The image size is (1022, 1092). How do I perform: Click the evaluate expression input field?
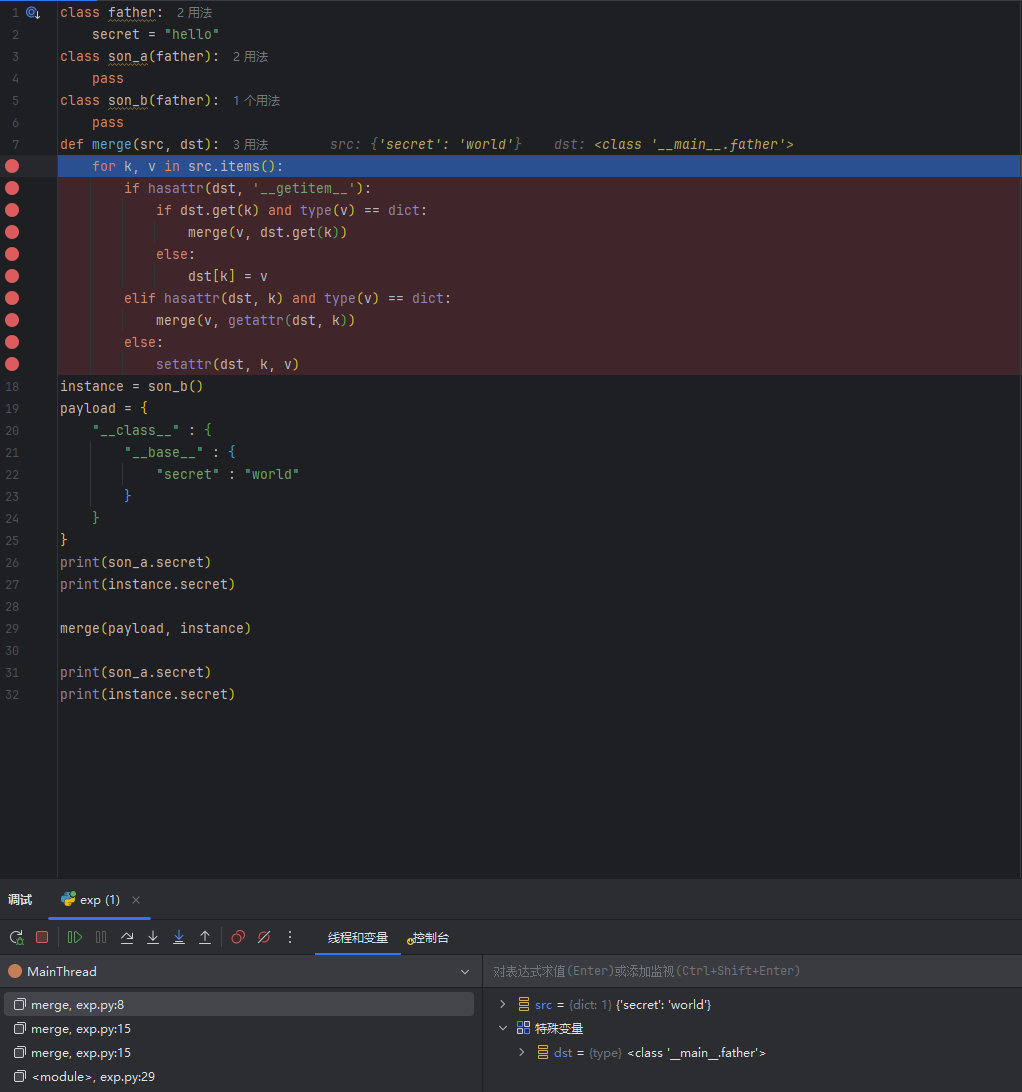pos(750,971)
